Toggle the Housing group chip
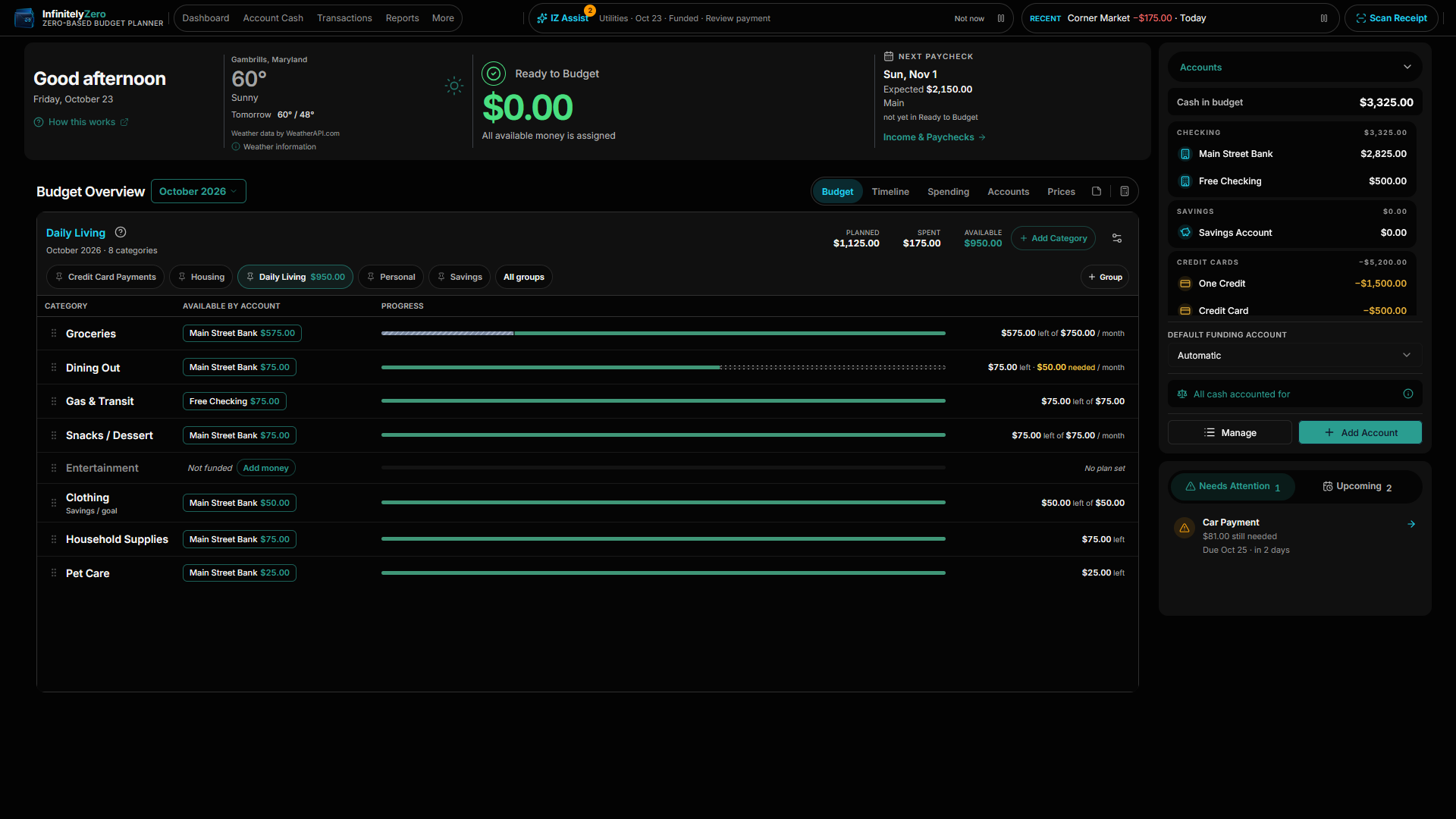 click(201, 277)
